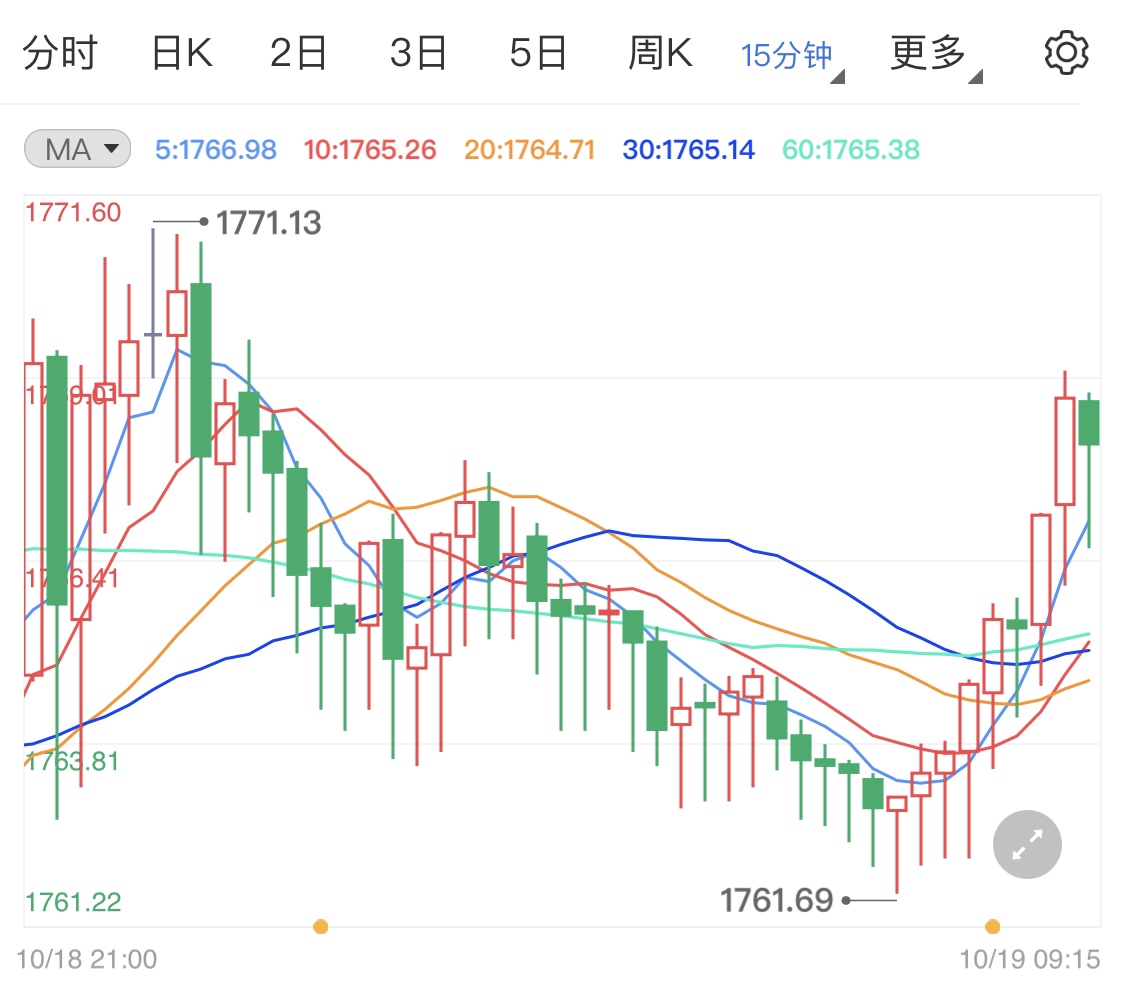Click the MA5 value 5:1766.98

215,150
